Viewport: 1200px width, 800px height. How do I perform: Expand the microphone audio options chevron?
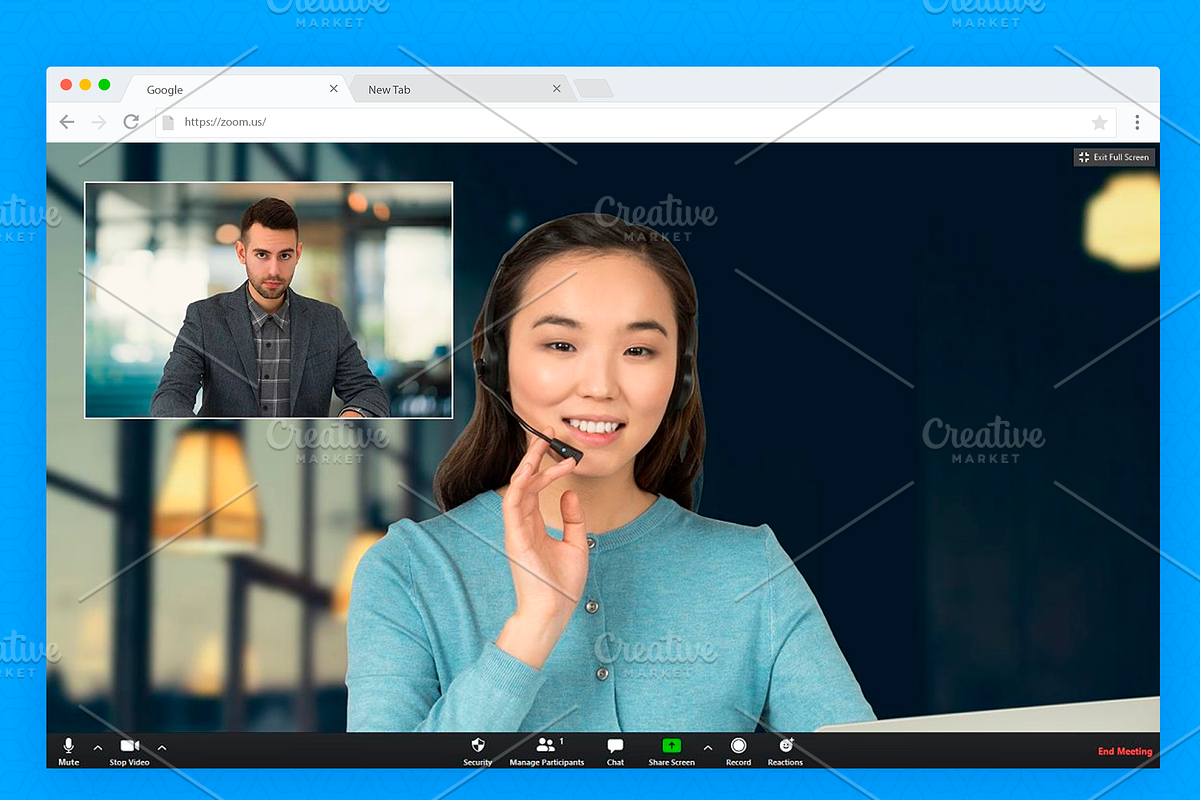(97, 748)
